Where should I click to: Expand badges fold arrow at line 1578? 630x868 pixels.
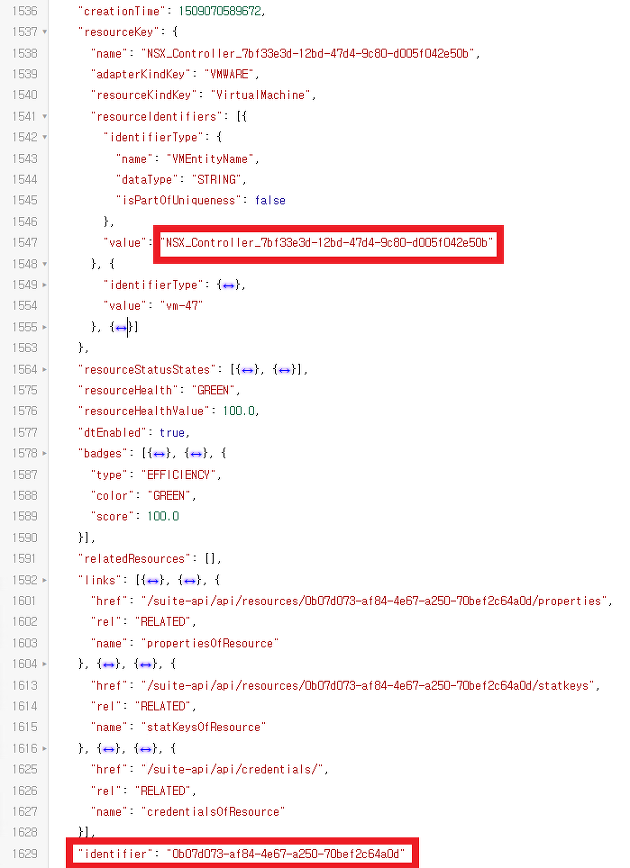coord(45,453)
